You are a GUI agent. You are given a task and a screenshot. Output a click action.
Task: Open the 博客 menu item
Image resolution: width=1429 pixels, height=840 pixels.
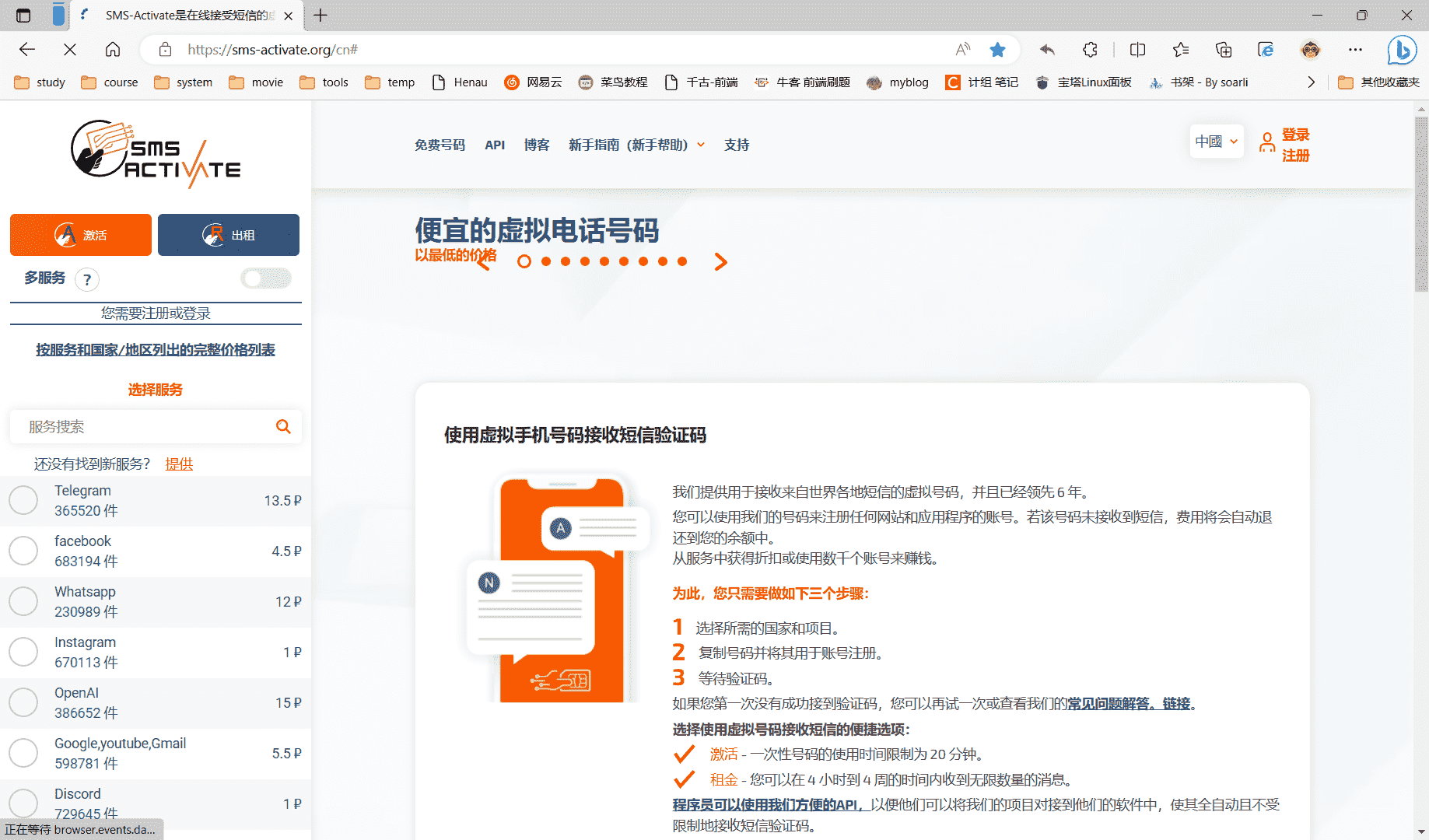tap(537, 145)
